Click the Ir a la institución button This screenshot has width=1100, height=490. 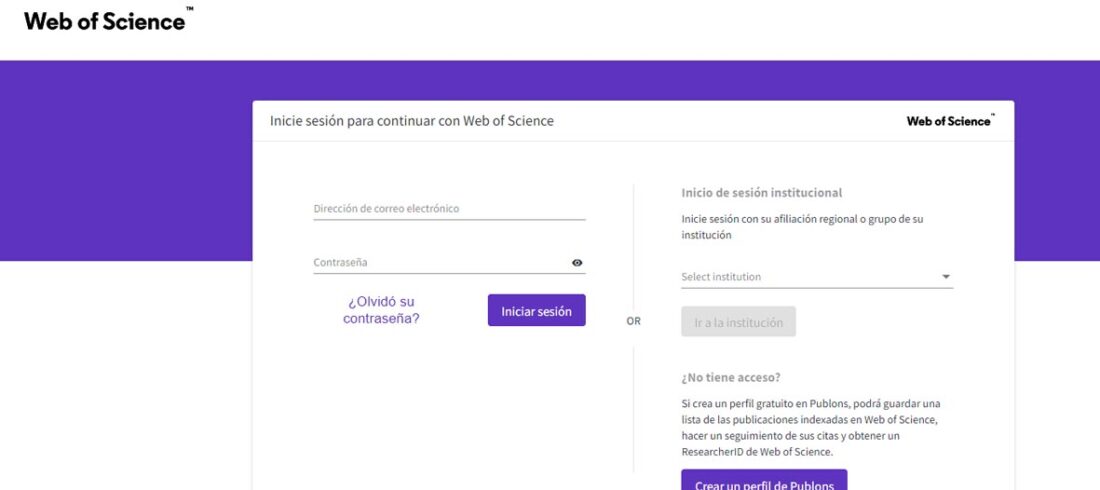738,322
